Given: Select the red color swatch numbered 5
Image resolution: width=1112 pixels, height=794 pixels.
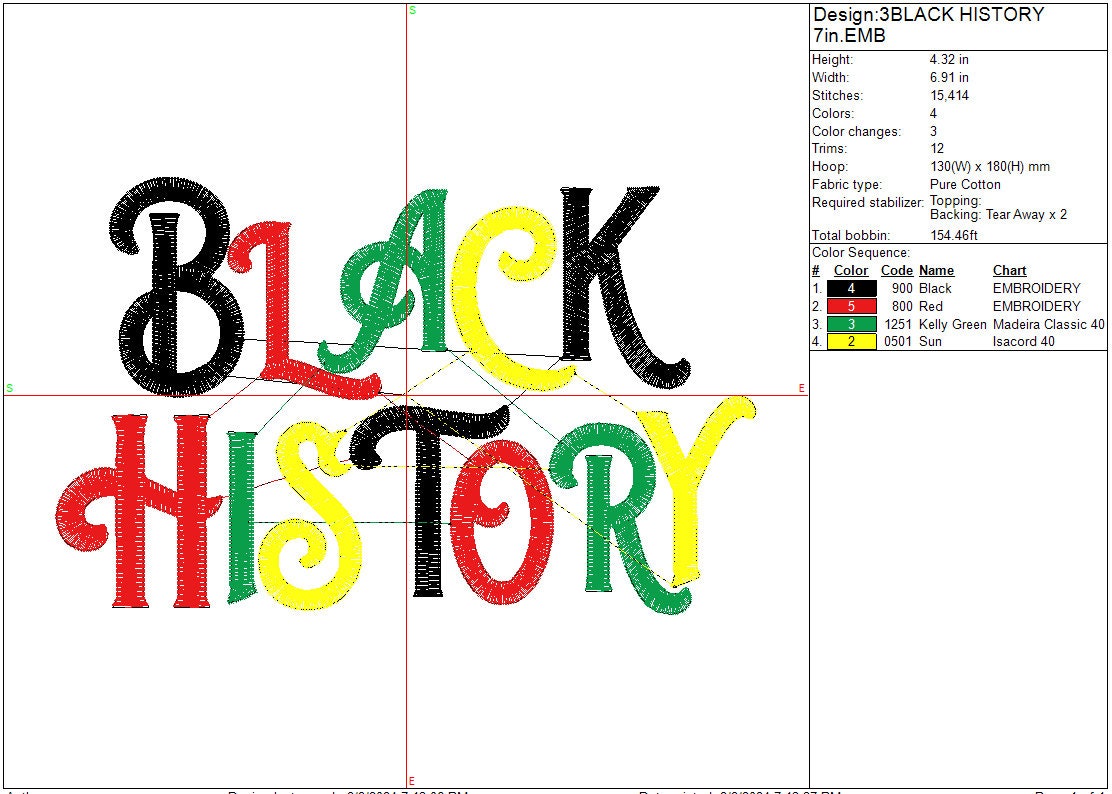Looking at the screenshot, I should pyautogui.click(x=851, y=306).
